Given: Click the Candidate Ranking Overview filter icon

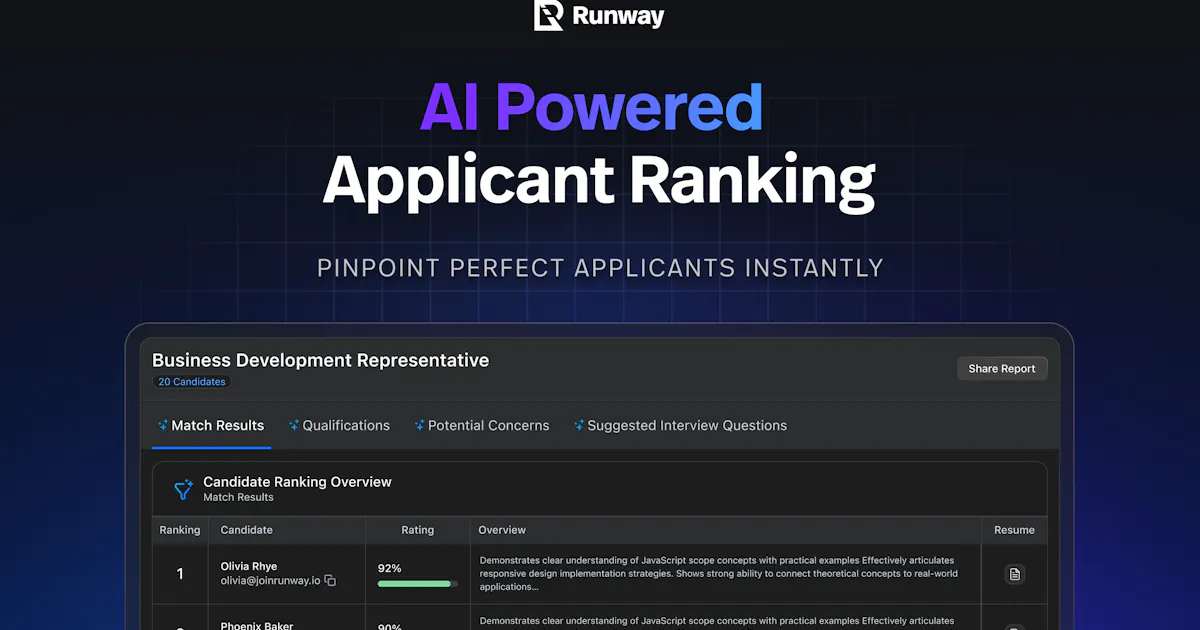Looking at the screenshot, I should tap(183, 489).
